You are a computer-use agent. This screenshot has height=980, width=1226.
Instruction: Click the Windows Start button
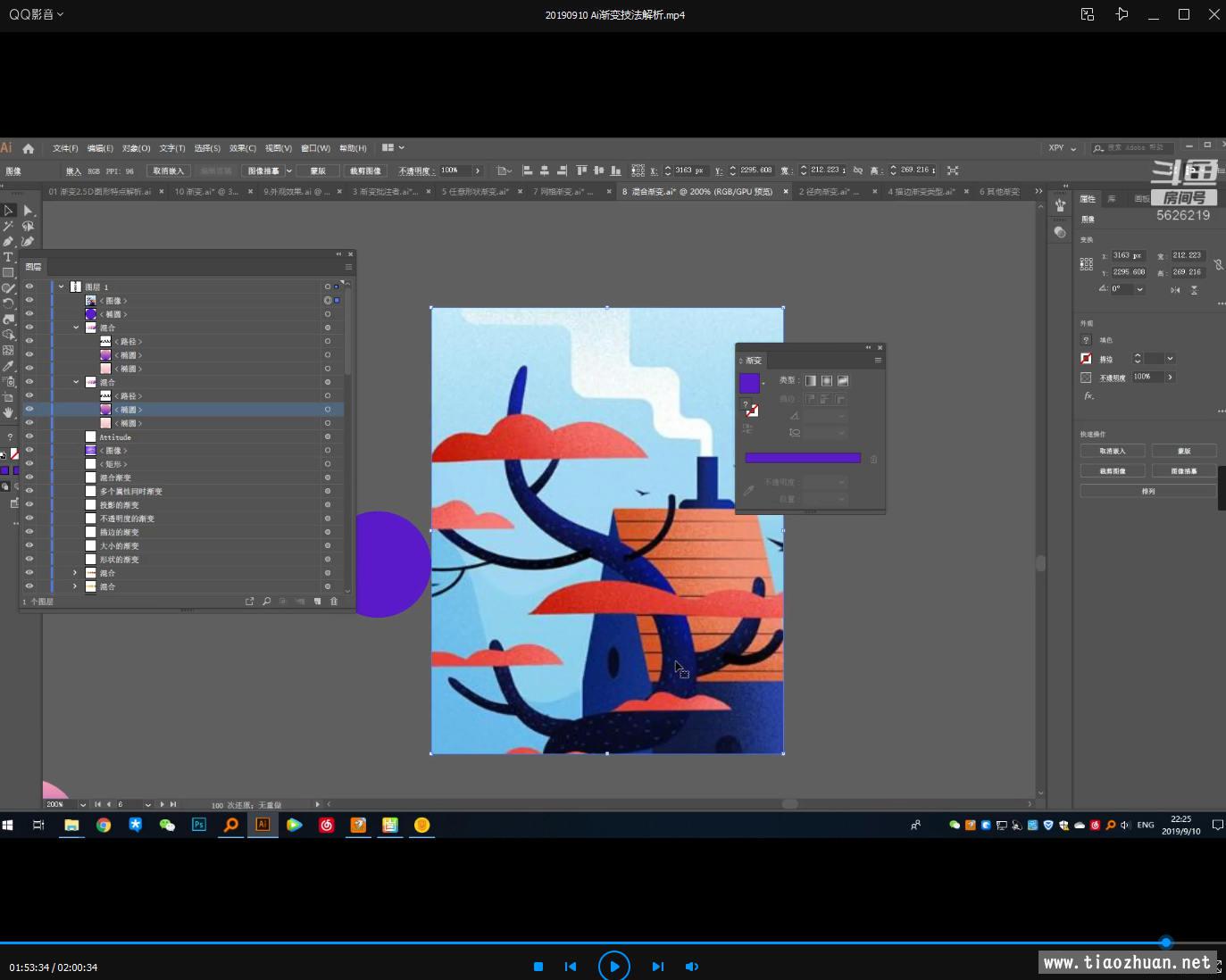(x=7, y=825)
